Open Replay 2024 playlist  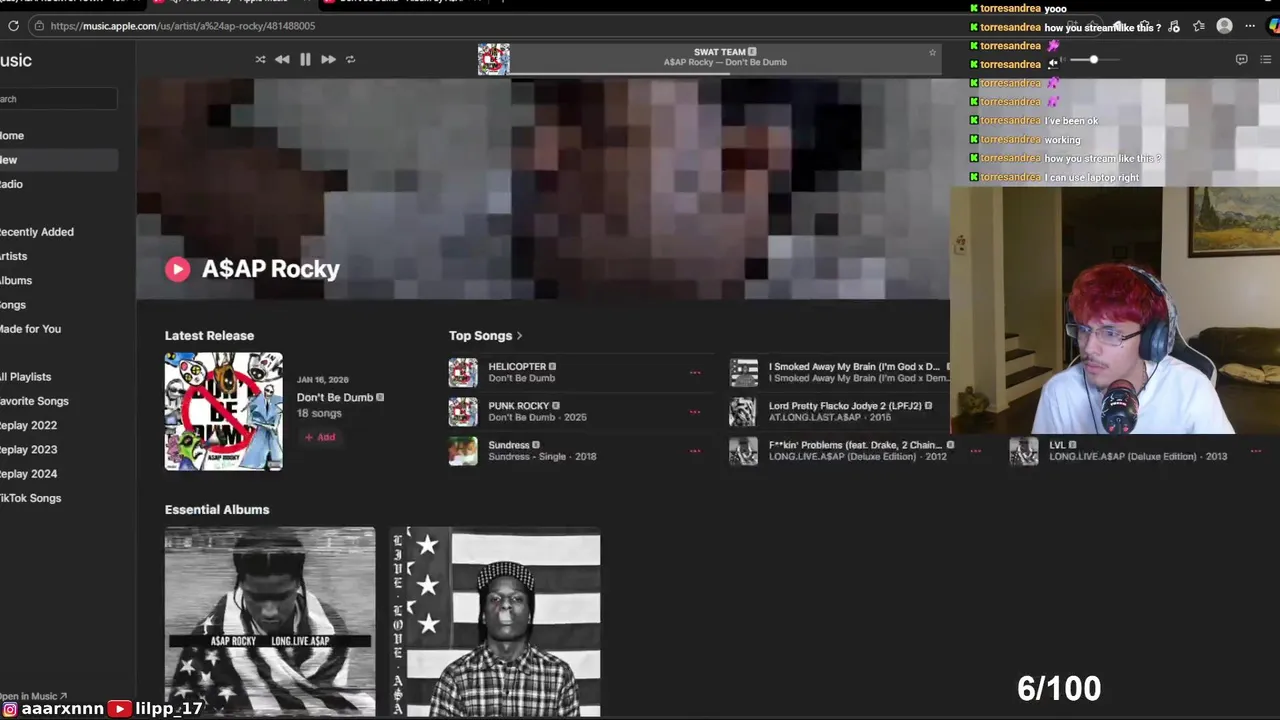click(x=28, y=474)
